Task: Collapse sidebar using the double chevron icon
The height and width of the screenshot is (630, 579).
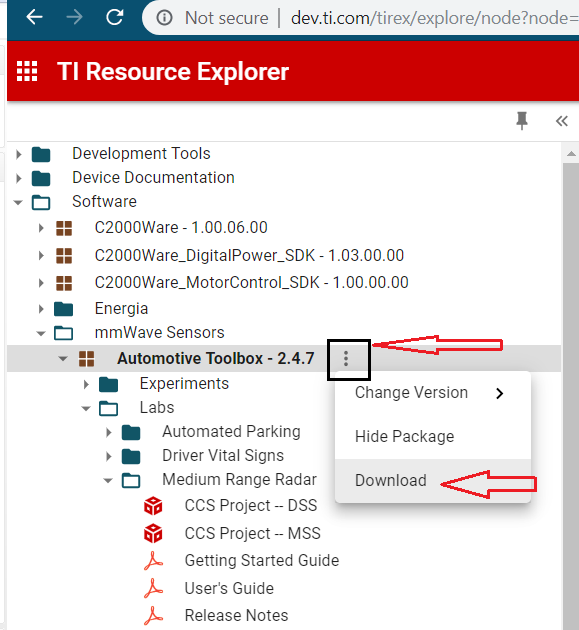Action: pos(562,121)
